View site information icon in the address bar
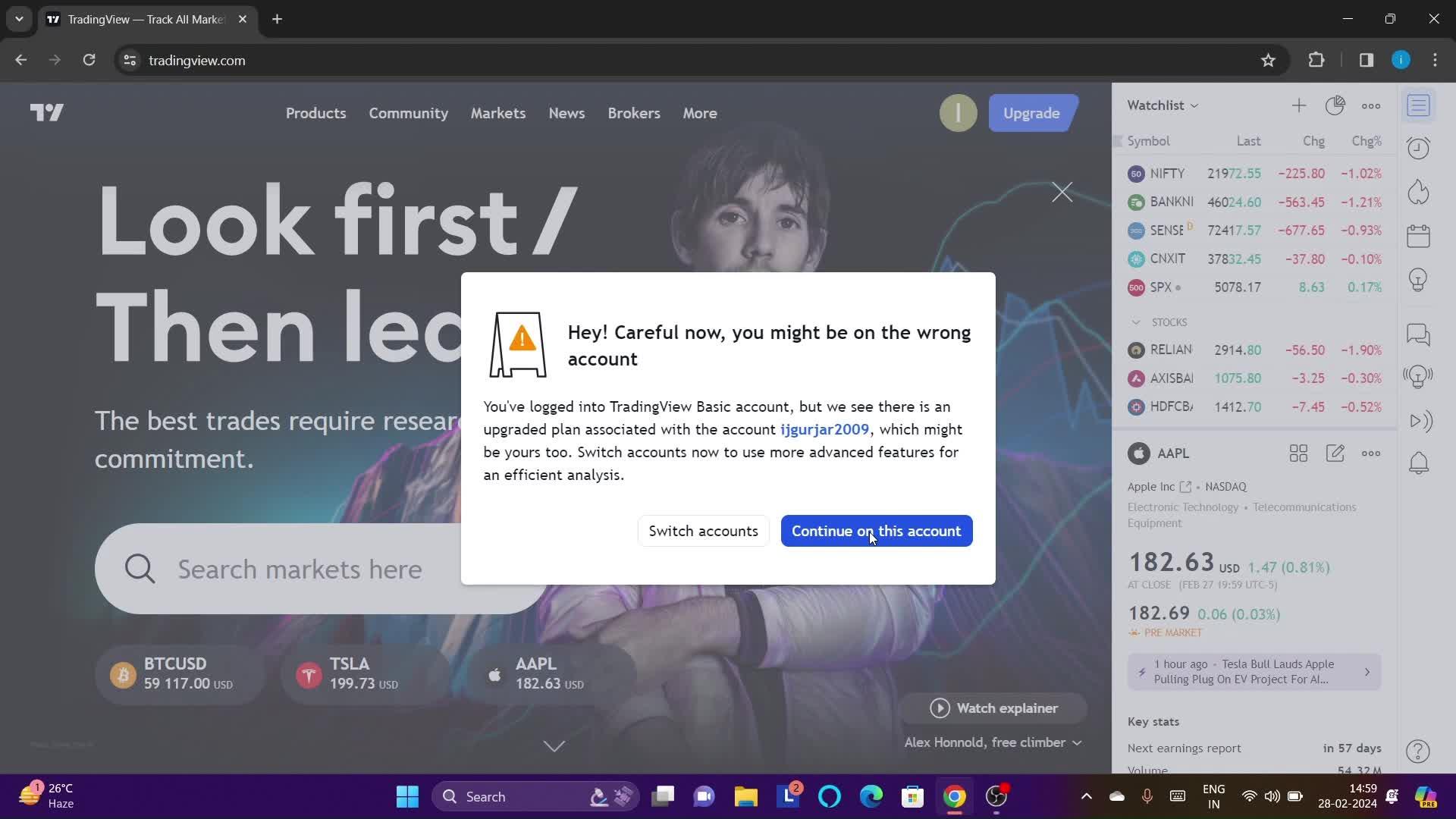The width and height of the screenshot is (1456, 819). 130,60
